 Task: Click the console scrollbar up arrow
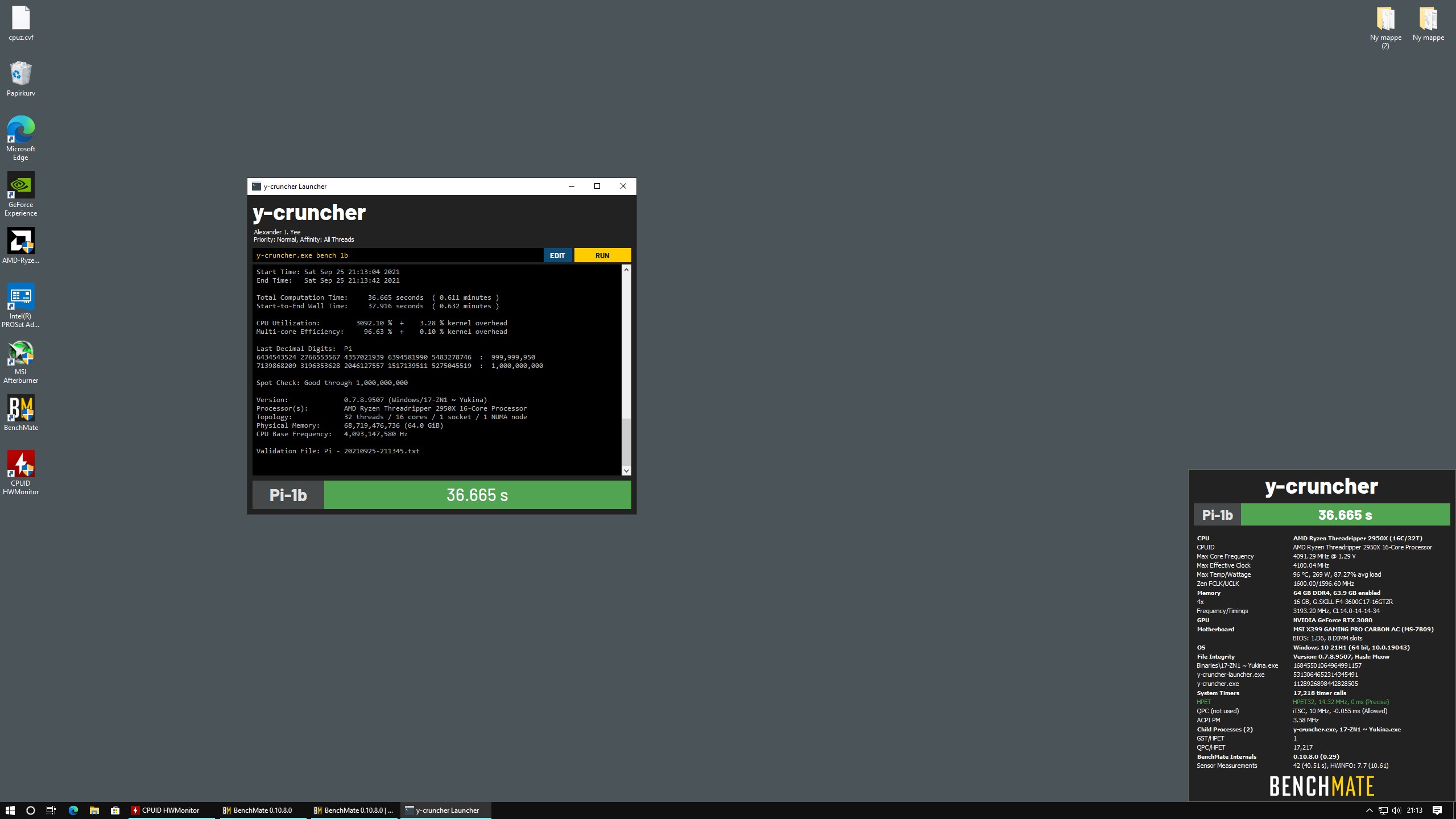[626, 270]
